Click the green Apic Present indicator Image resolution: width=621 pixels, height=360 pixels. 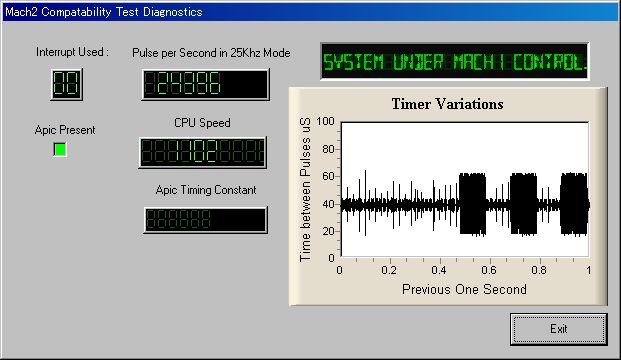click(x=60, y=149)
